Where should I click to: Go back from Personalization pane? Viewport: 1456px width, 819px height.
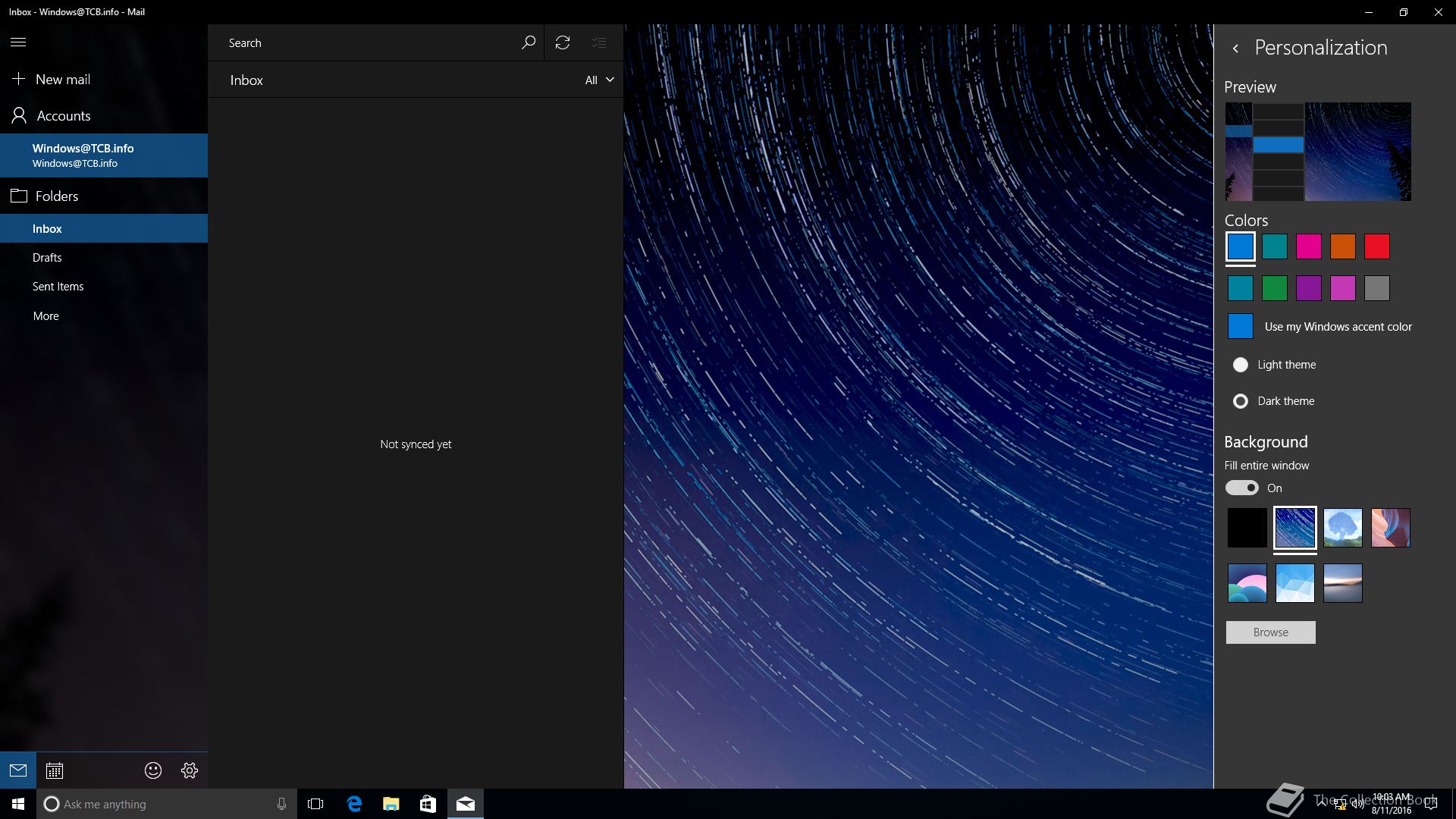(1235, 48)
